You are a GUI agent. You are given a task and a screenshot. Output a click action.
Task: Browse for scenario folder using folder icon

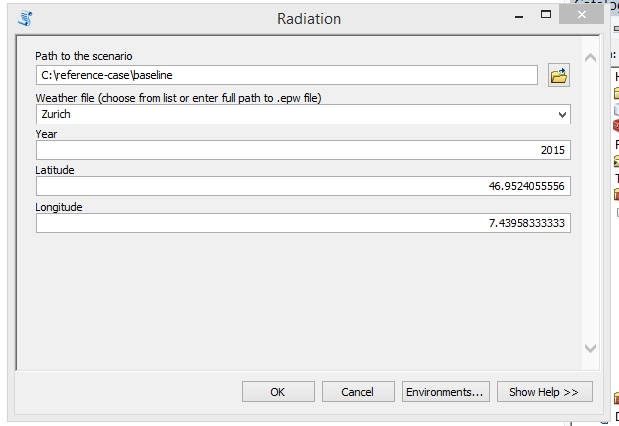coord(559,75)
